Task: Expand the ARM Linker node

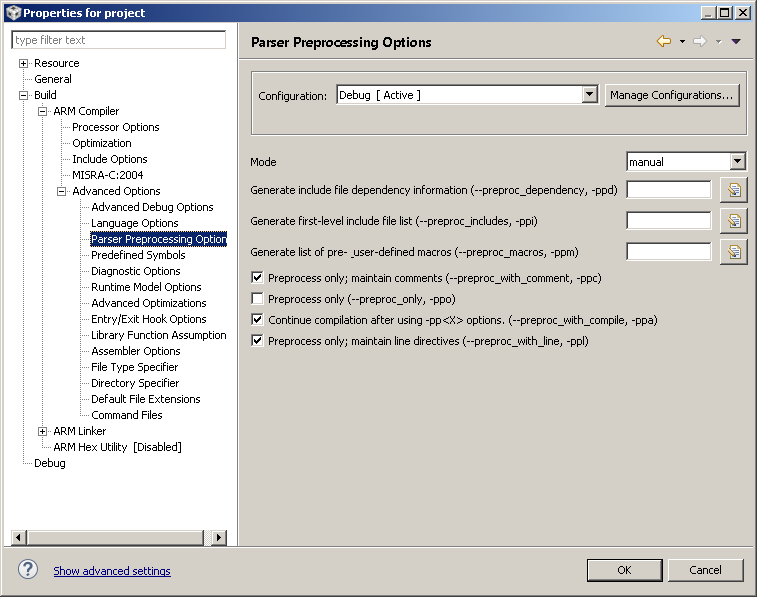Action: tap(42, 431)
